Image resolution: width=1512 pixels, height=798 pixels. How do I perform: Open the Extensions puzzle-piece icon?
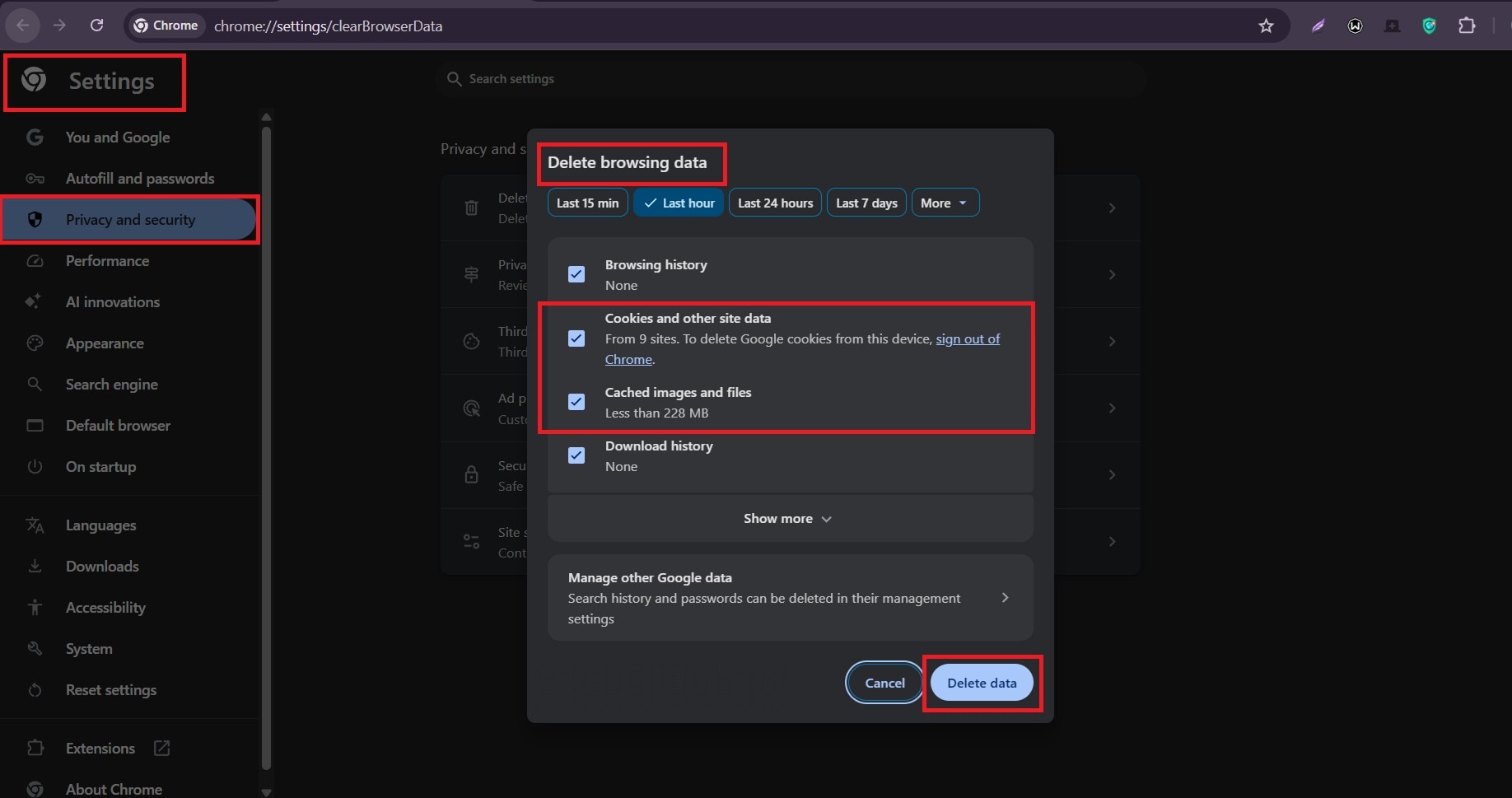(x=1468, y=26)
